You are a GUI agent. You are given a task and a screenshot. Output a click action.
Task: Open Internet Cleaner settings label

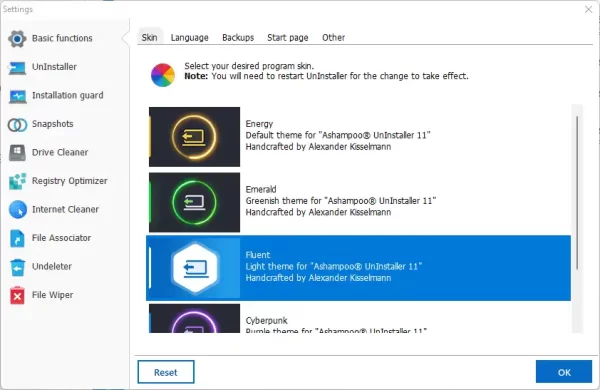pyautogui.click(x=65, y=209)
